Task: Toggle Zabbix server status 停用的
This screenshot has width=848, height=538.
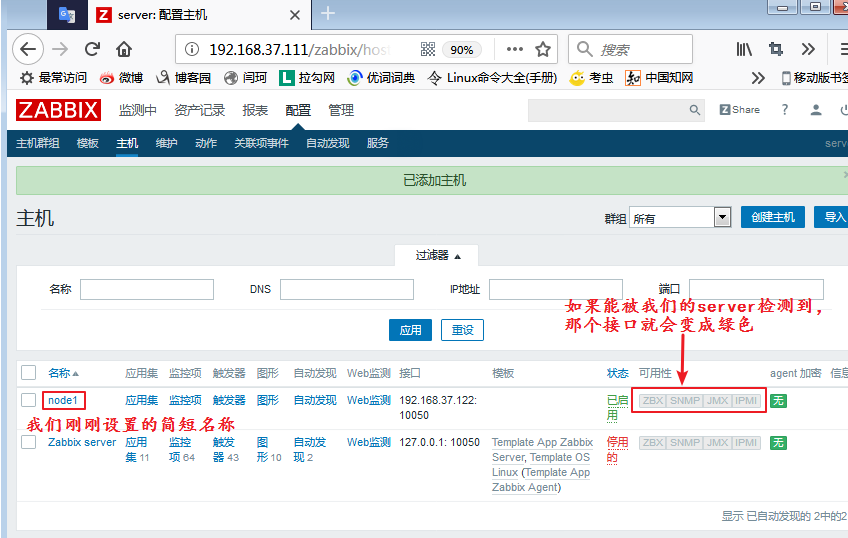Action: [617, 450]
